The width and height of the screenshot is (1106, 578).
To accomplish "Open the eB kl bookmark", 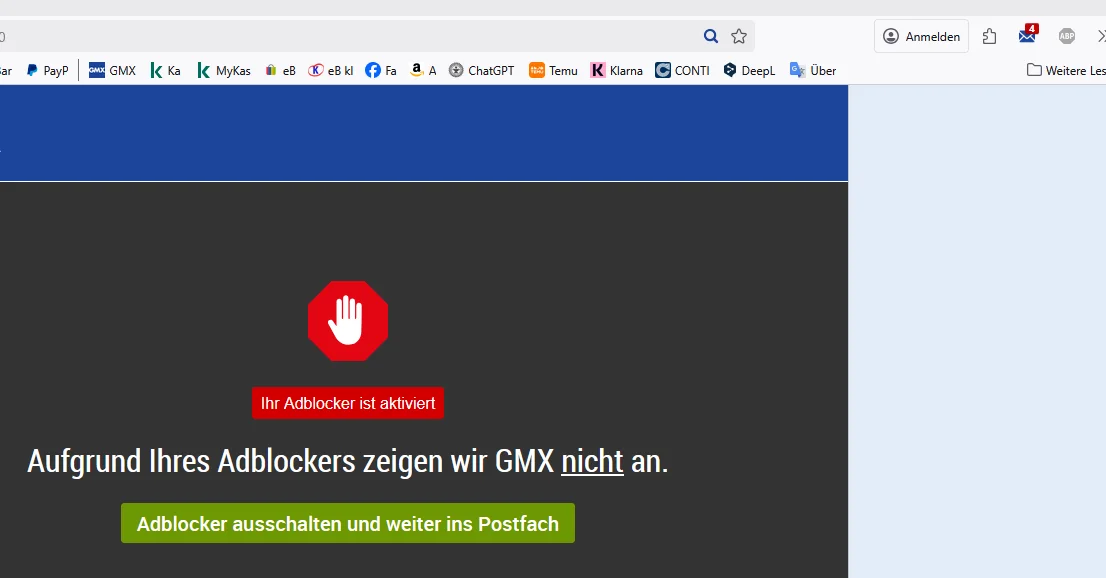I will click(x=331, y=71).
